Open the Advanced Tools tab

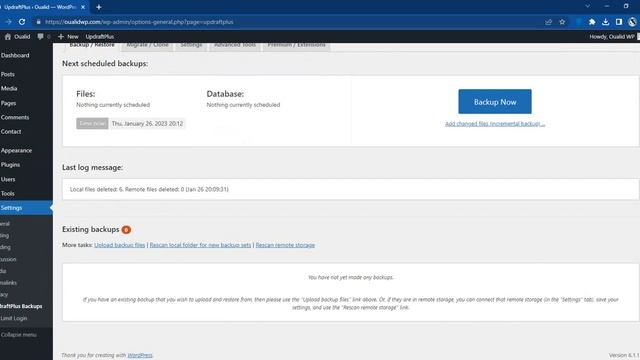tap(235, 46)
